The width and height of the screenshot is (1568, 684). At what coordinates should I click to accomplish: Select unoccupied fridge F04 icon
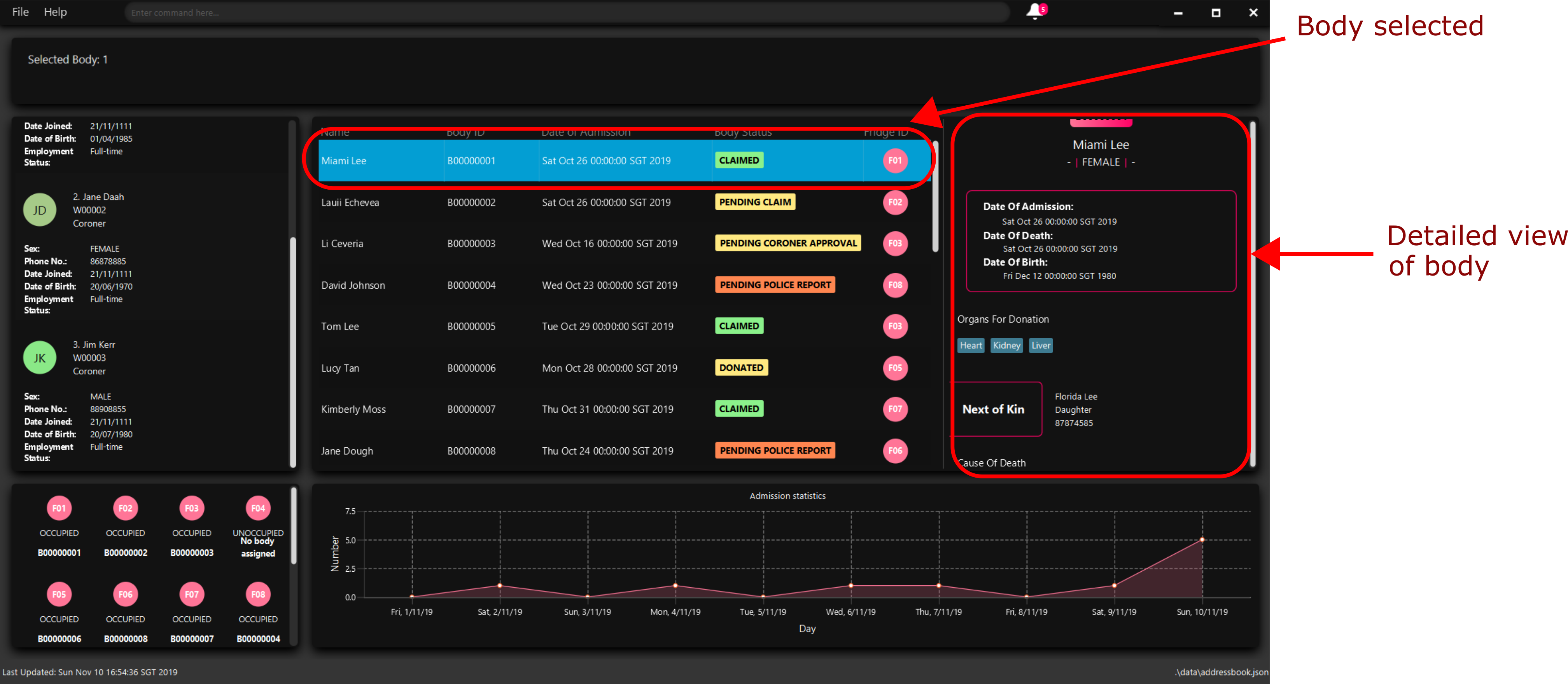258,508
